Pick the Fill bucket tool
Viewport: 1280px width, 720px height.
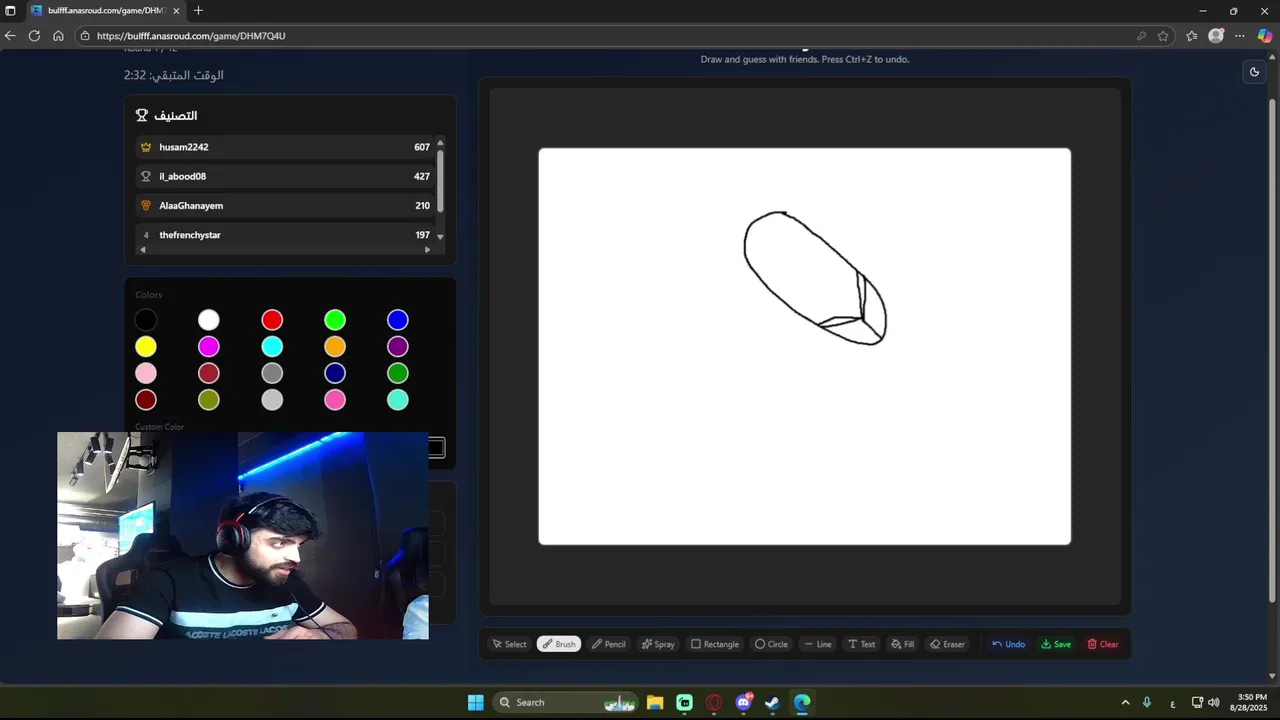(x=902, y=644)
